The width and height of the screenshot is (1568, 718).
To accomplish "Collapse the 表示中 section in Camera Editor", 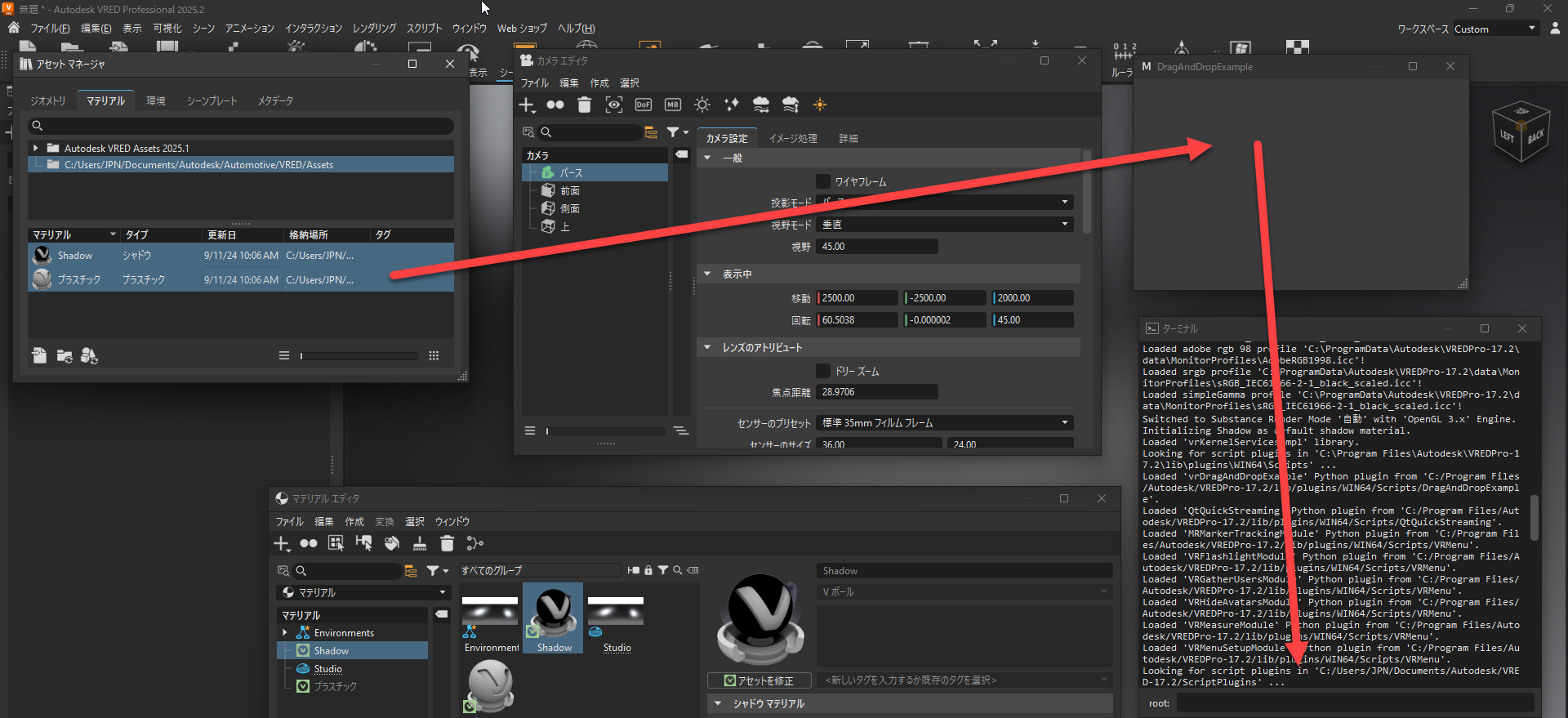I will click(x=707, y=274).
